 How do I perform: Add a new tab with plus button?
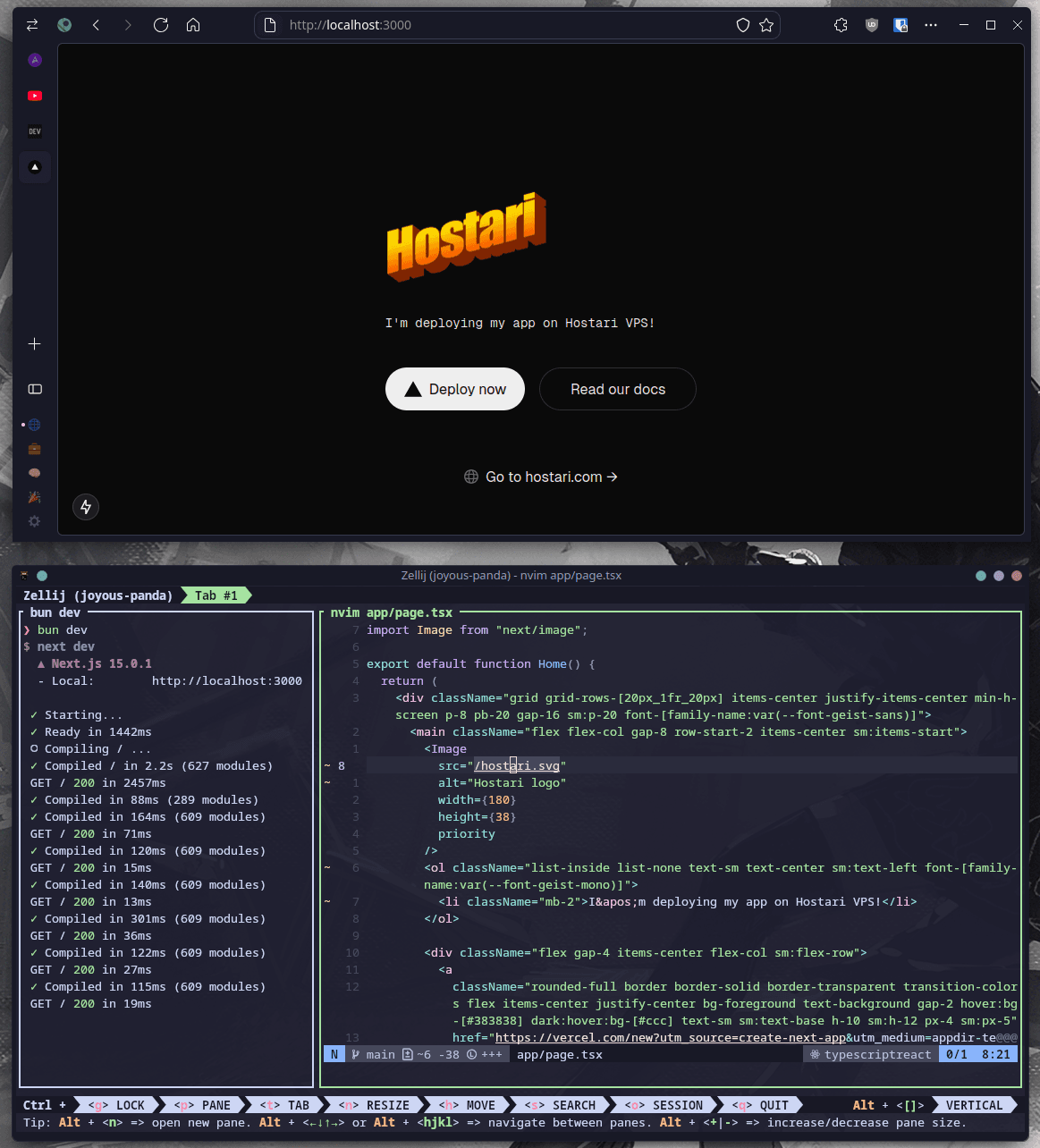tap(35, 344)
